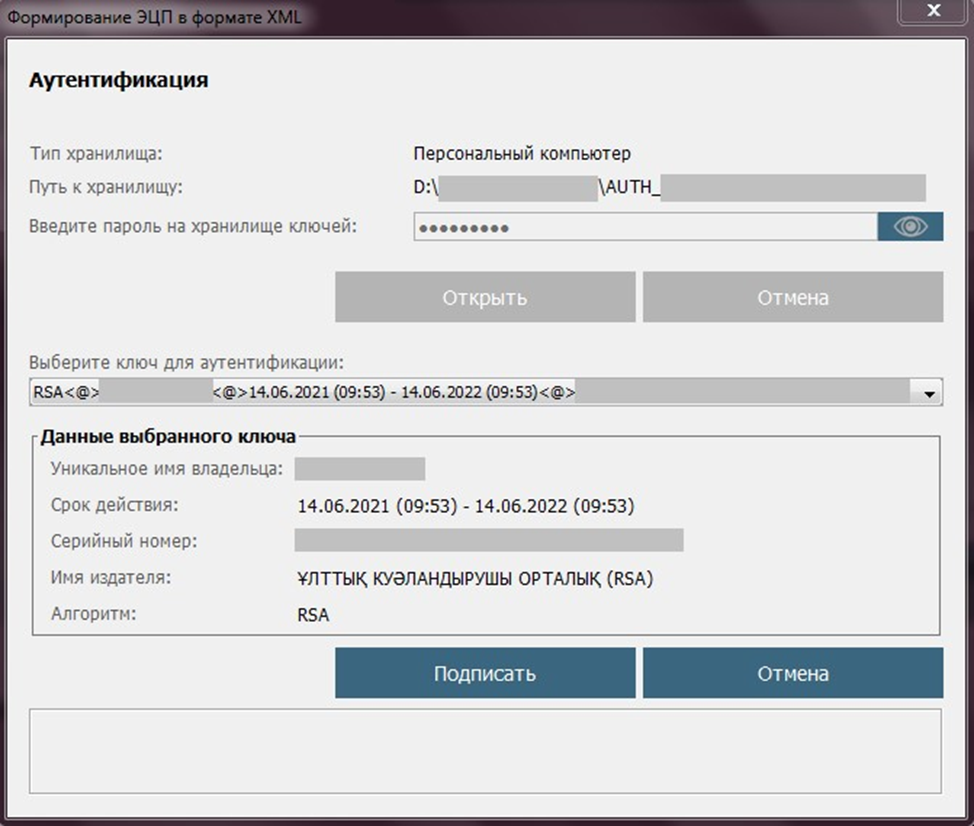Click the redacted serial number value
The height and width of the screenshot is (826, 974).
click(488, 541)
